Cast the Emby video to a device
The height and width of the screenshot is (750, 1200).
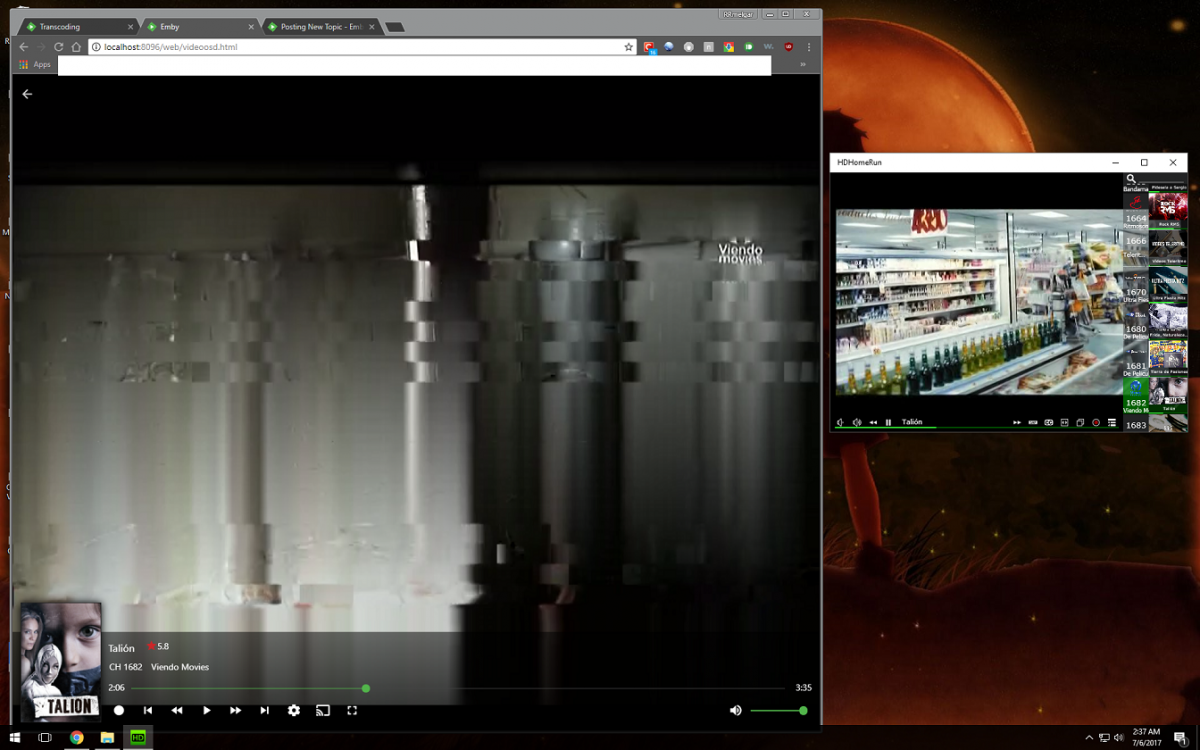pyautogui.click(x=323, y=710)
